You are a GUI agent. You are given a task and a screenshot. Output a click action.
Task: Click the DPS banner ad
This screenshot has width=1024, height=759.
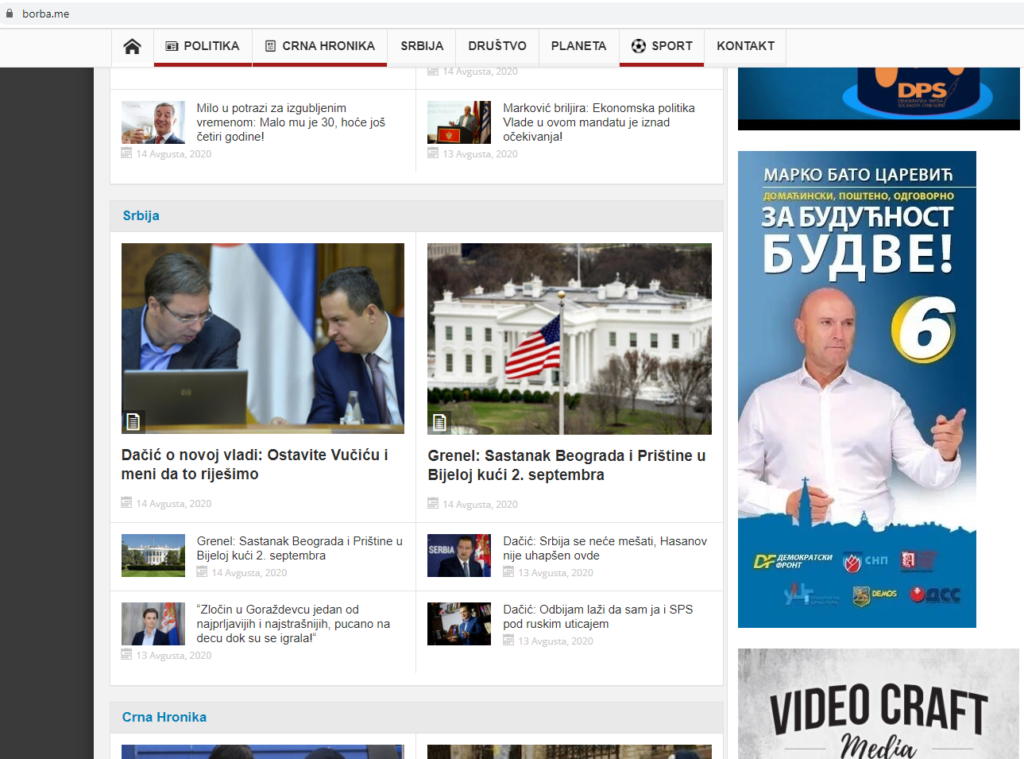click(x=878, y=98)
